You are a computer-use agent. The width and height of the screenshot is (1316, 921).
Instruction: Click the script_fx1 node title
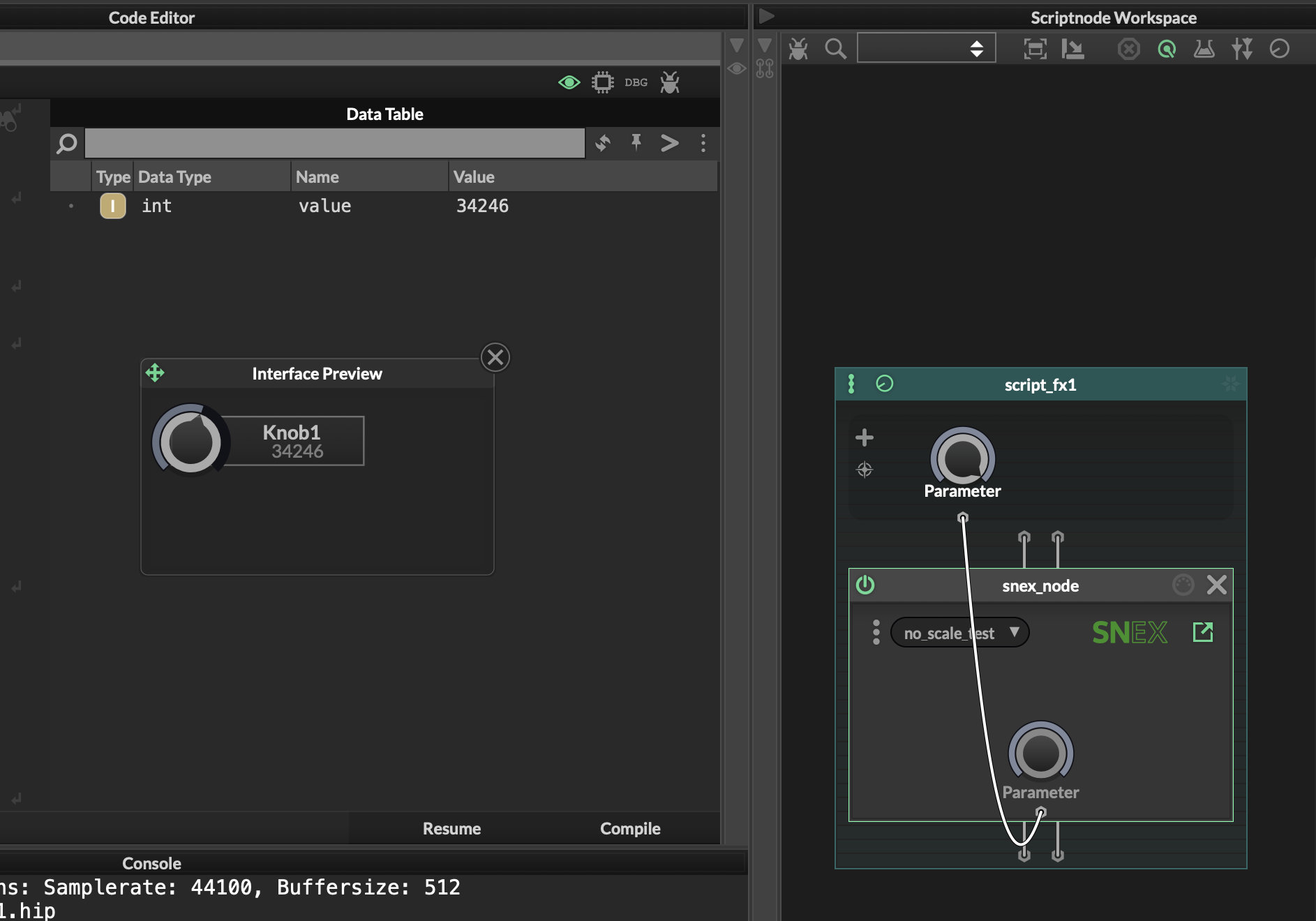pyautogui.click(x=1040, y=385)
